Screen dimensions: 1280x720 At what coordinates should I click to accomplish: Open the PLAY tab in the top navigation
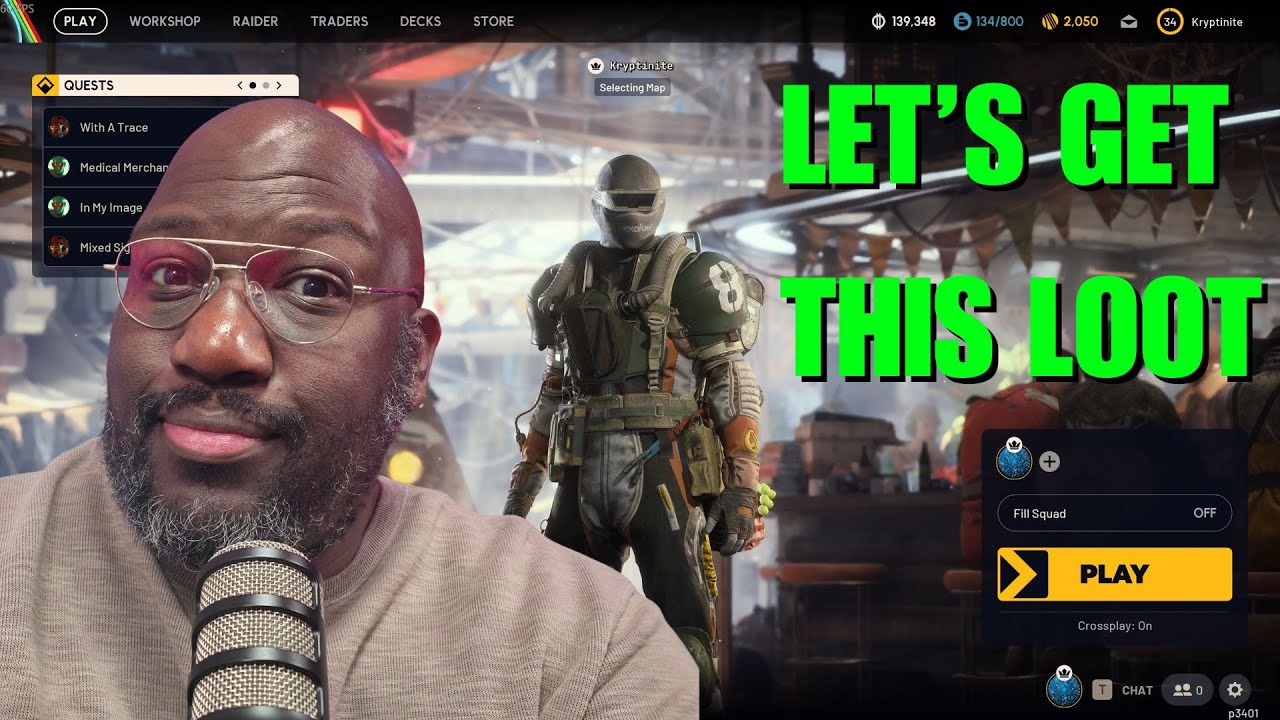80,21
